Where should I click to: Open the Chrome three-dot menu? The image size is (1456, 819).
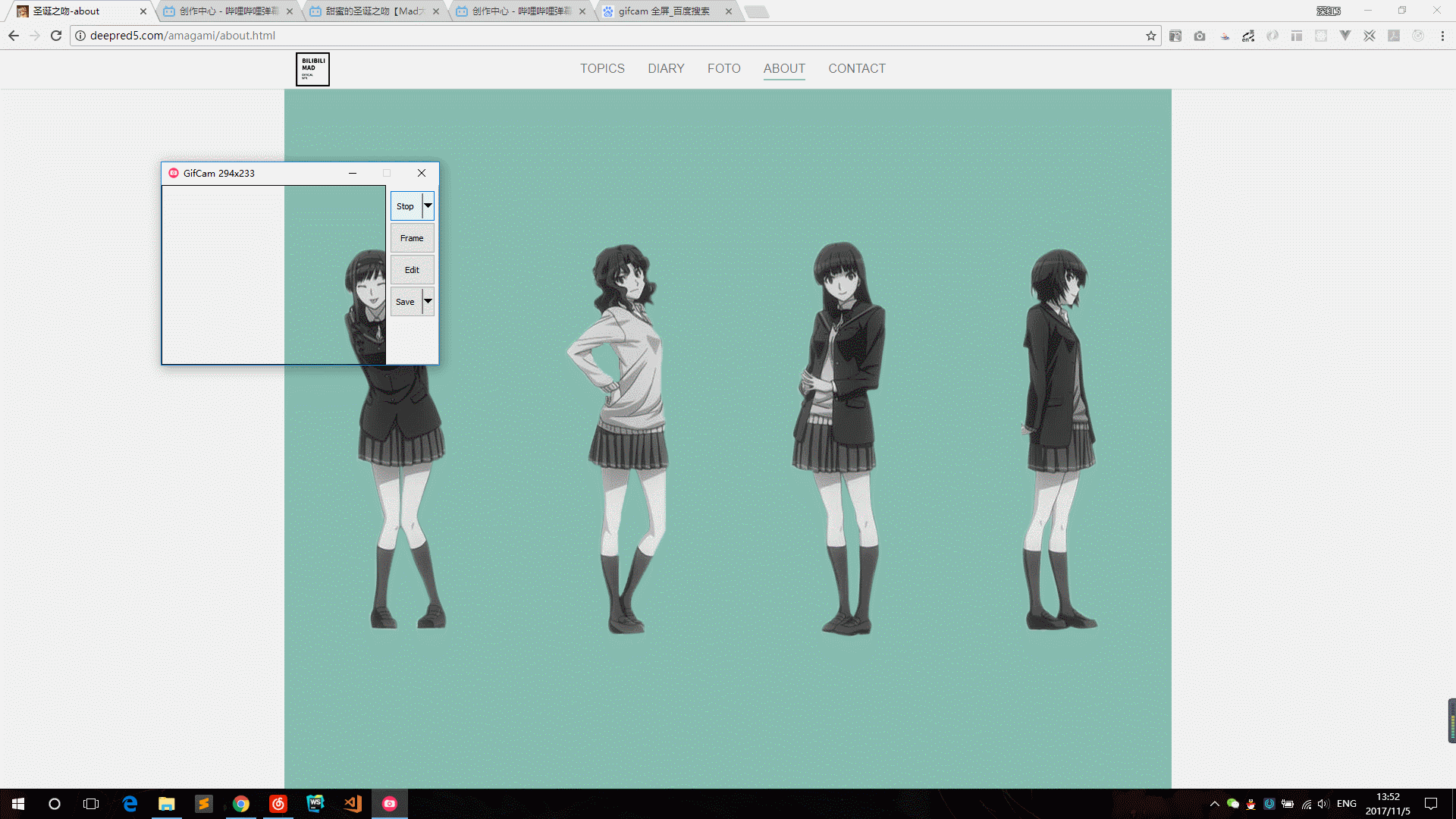click(x=1443, y=36)
